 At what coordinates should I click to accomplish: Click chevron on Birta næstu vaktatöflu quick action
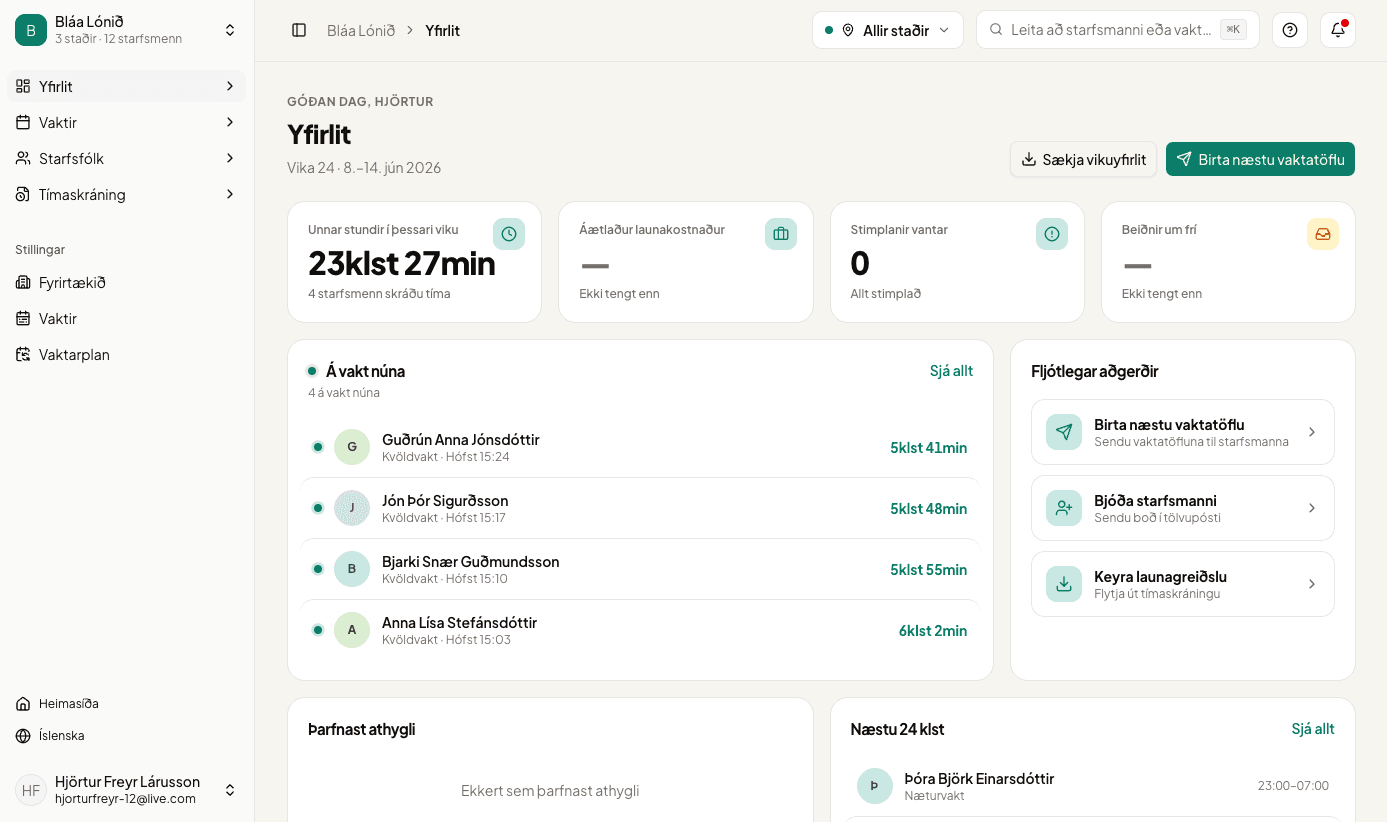[x=1312, y=432]
